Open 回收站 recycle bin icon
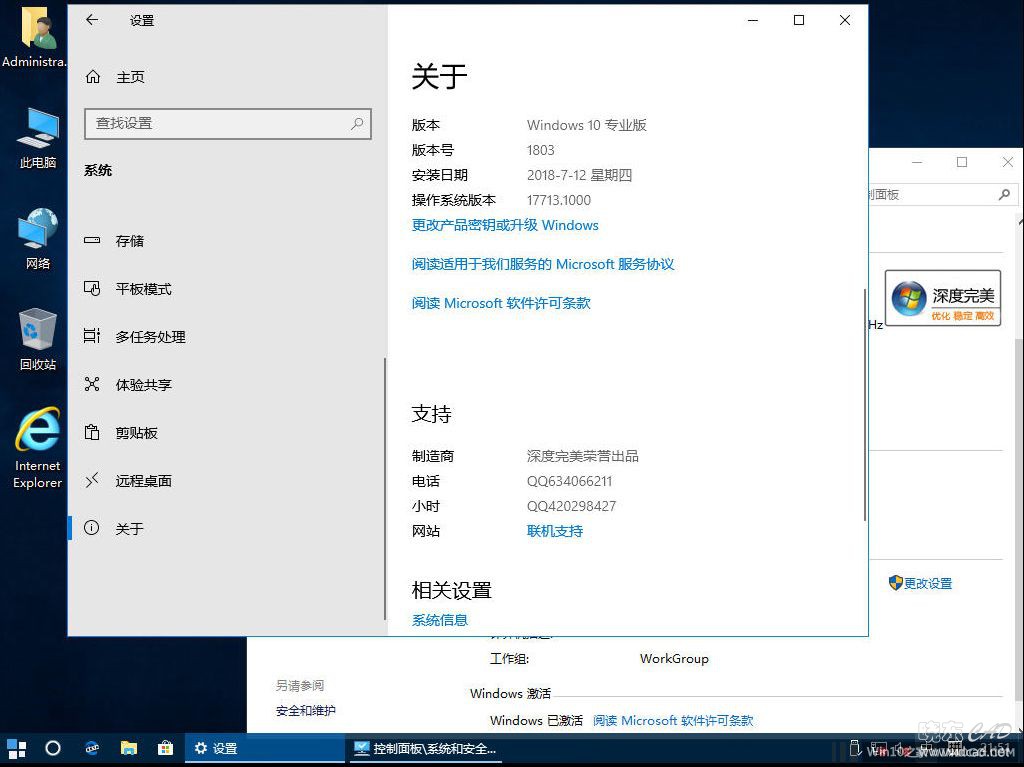 (37, 340)
